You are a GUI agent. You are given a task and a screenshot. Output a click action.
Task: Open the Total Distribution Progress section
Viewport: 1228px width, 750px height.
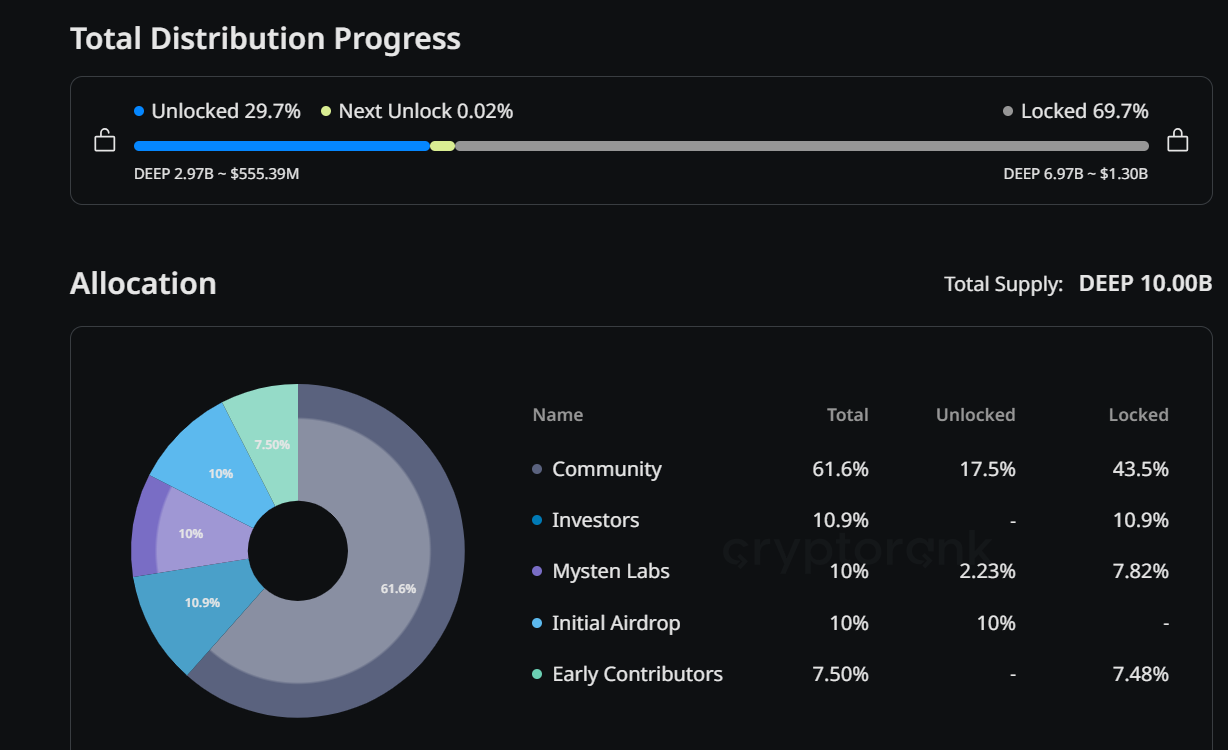click(x=265, y=38)
